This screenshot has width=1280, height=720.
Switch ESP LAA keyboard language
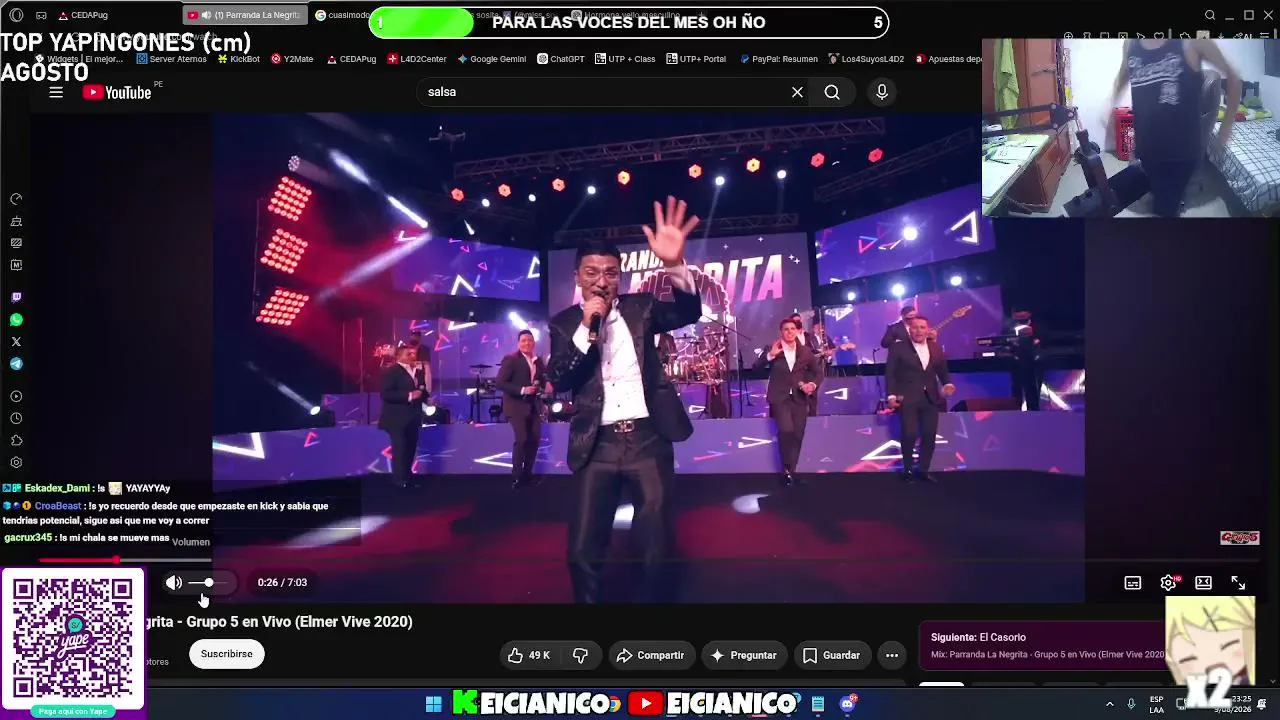[1156, 704]
